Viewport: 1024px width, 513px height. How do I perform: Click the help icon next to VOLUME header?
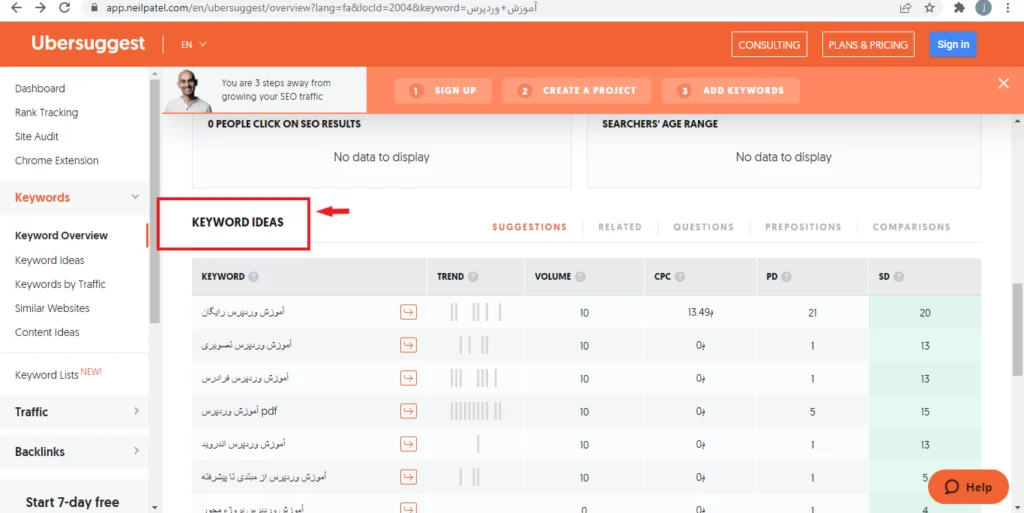[x=580, y=277]
